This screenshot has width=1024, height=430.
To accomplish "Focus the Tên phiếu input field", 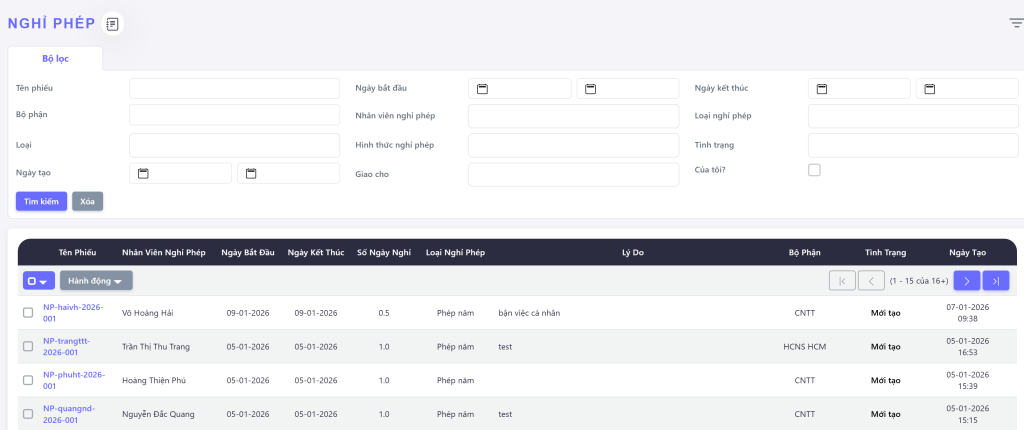I will (234, 88).
